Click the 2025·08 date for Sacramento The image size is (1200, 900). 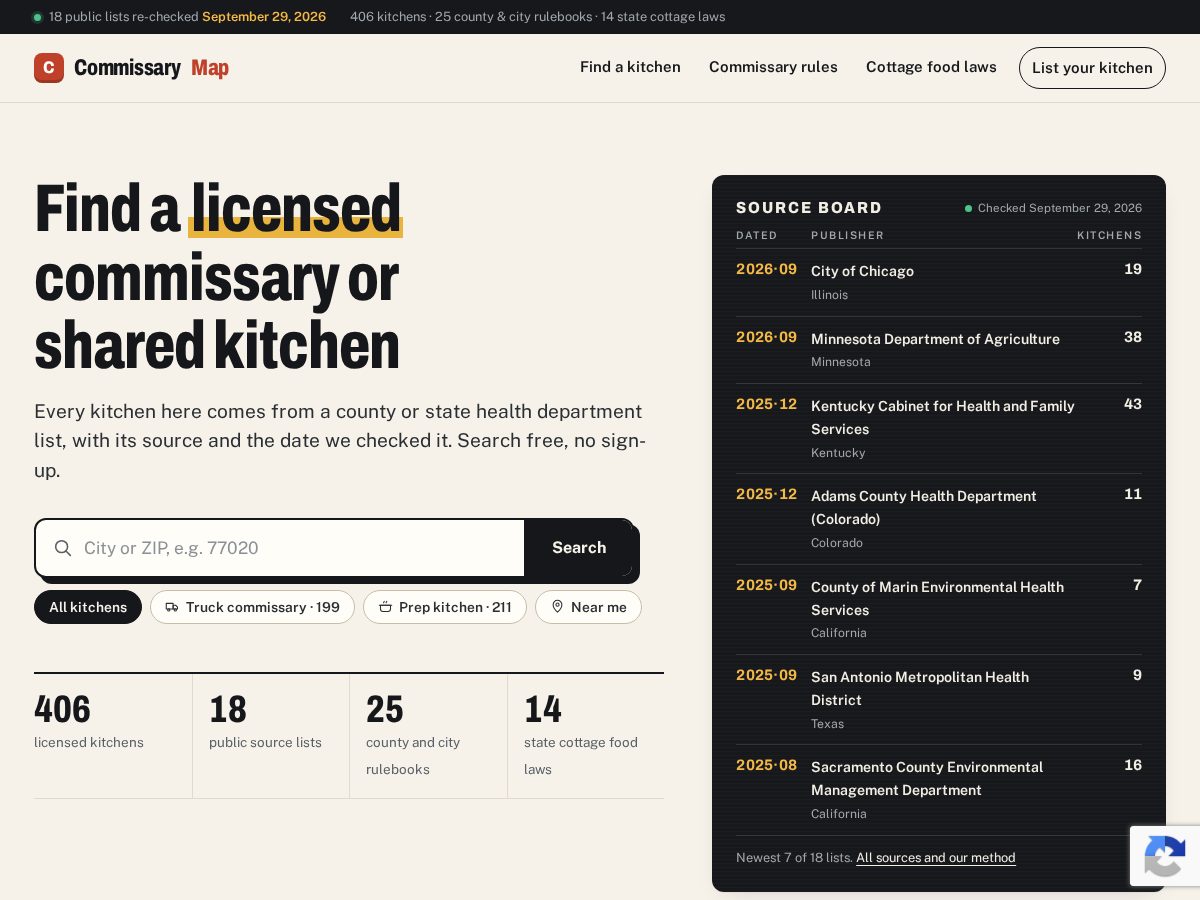click(x=767, y=765)
